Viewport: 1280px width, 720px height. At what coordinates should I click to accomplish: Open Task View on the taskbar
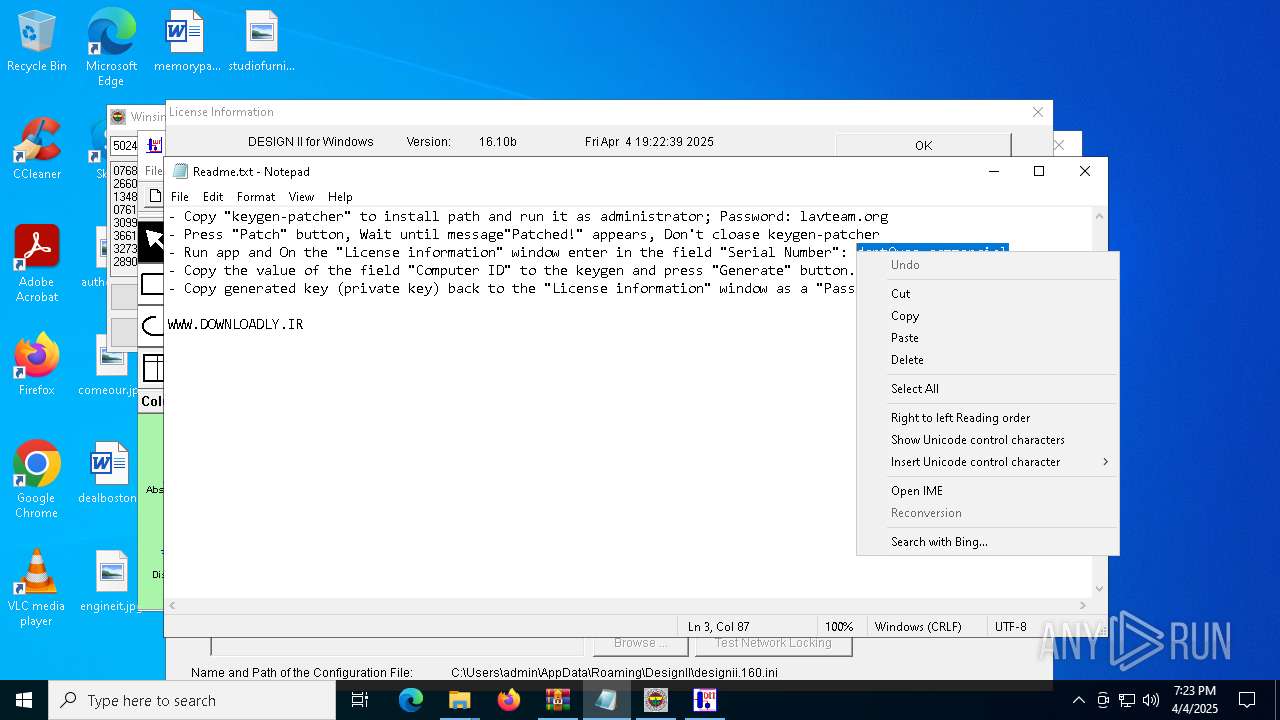click(360, 700)
